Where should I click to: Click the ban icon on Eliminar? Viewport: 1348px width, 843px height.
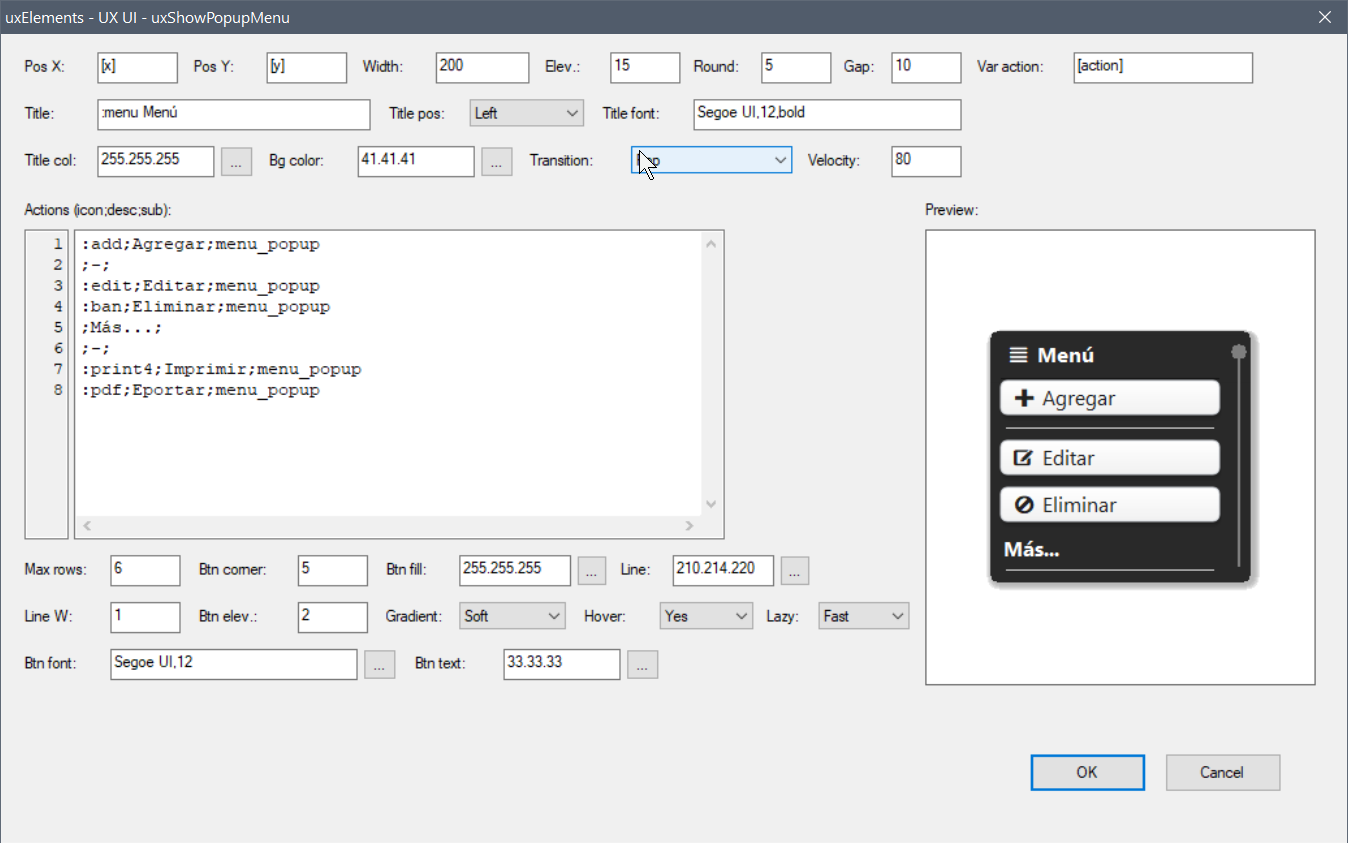[x=1024, y=505]
